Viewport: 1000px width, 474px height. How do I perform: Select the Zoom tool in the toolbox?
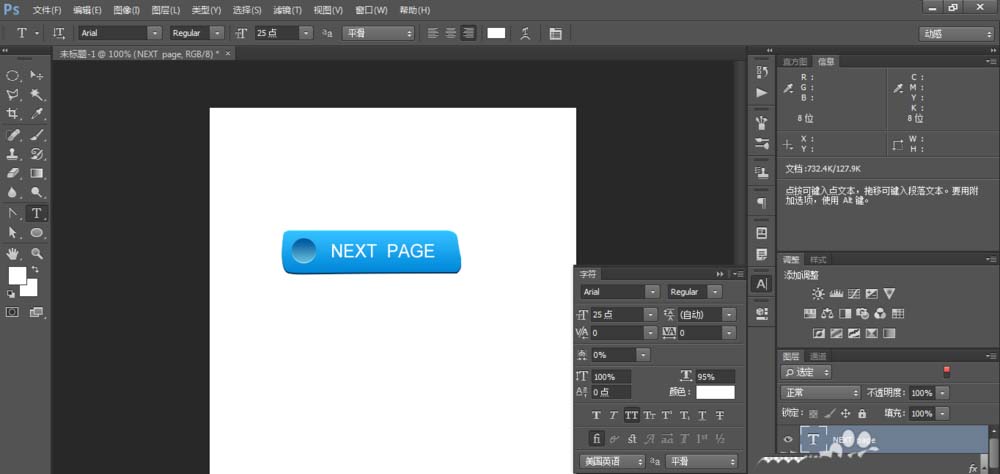click(37, 253)
